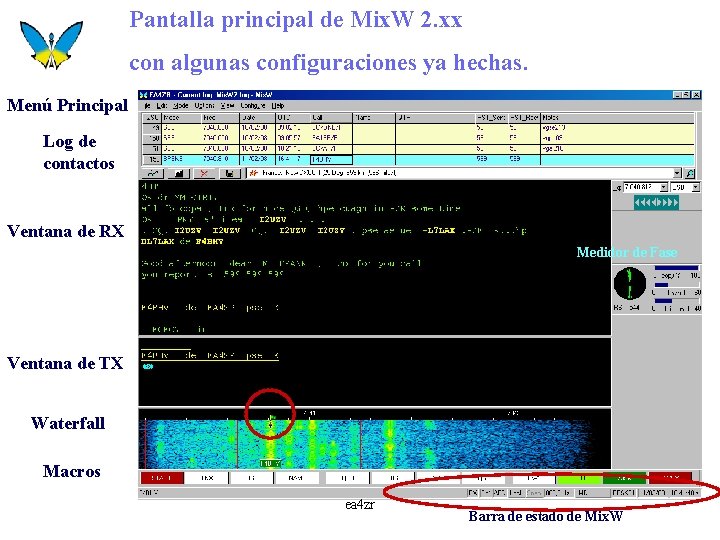Click the red X delete-QSO toolbar icon
This screenshot has width=720, height=540.
tap(204, 173)
